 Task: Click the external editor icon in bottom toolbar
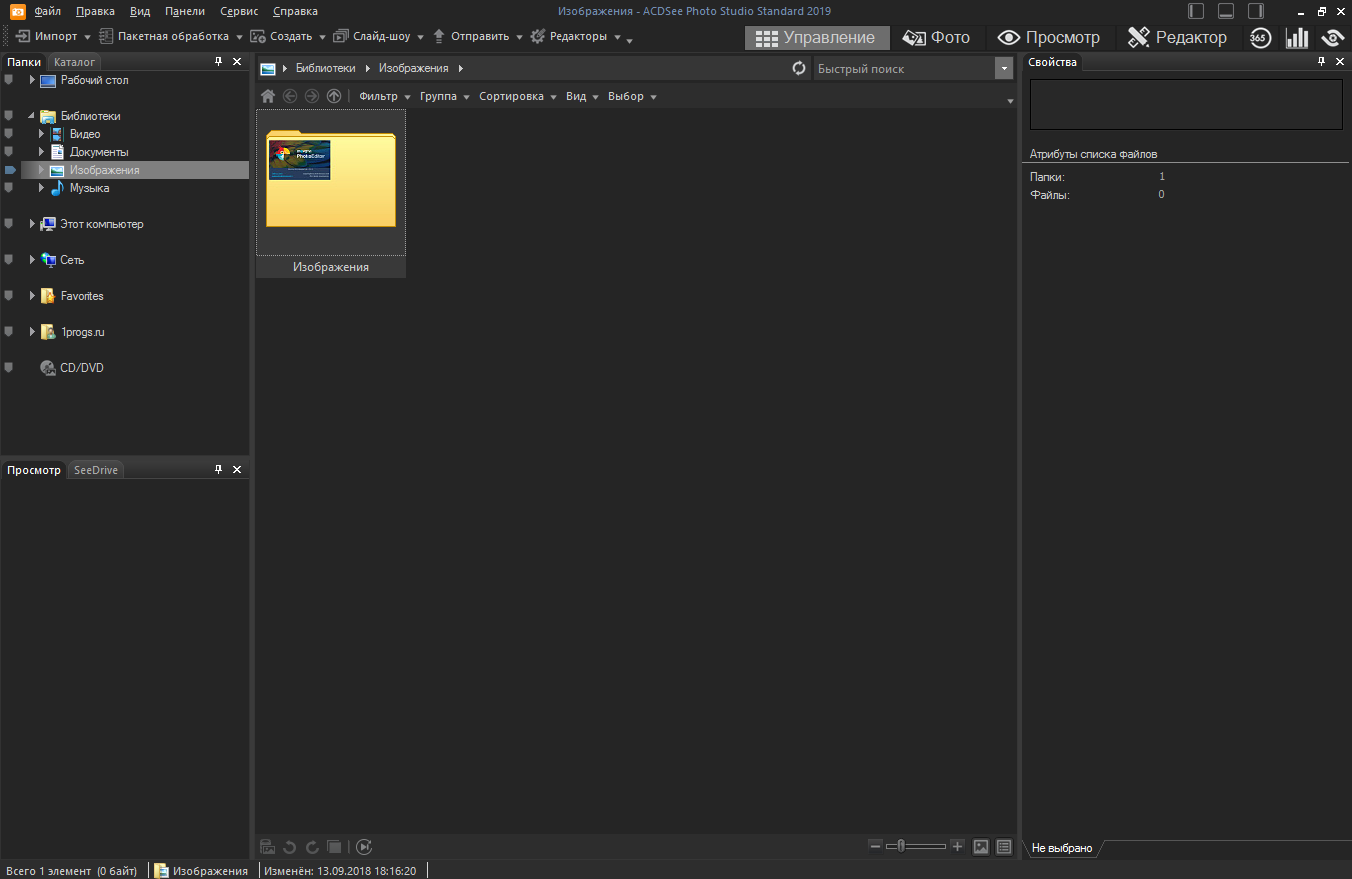268,846
